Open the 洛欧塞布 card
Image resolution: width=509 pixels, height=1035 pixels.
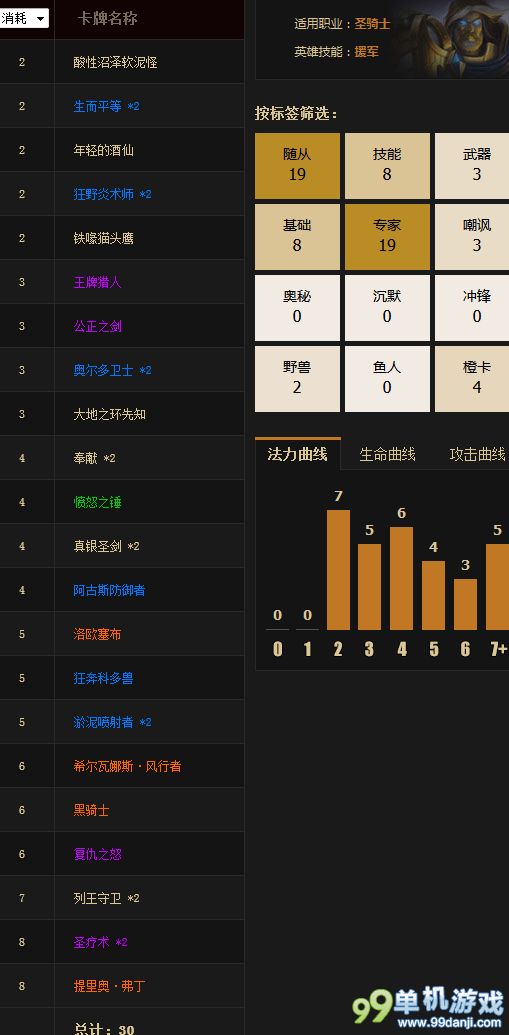tap(98, 634)
